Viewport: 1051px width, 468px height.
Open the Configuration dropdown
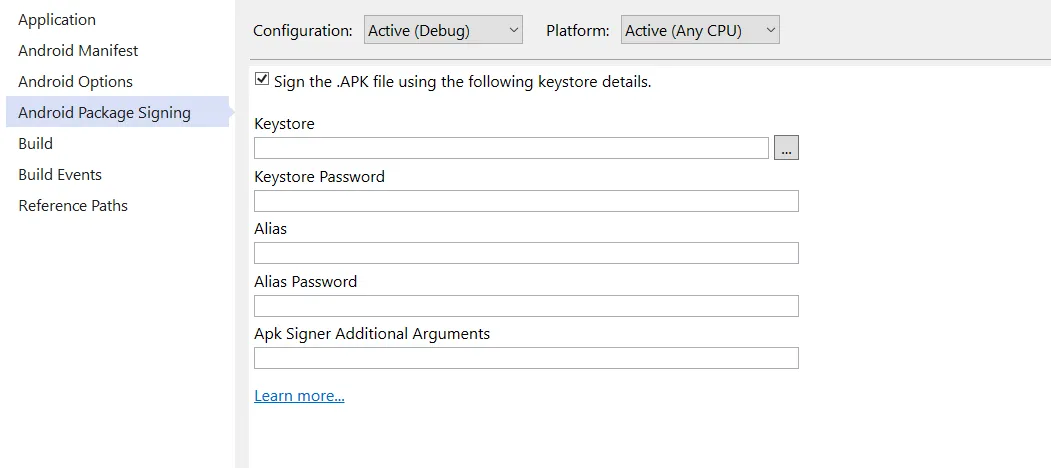pyautogui.click(x=443, y=30)
